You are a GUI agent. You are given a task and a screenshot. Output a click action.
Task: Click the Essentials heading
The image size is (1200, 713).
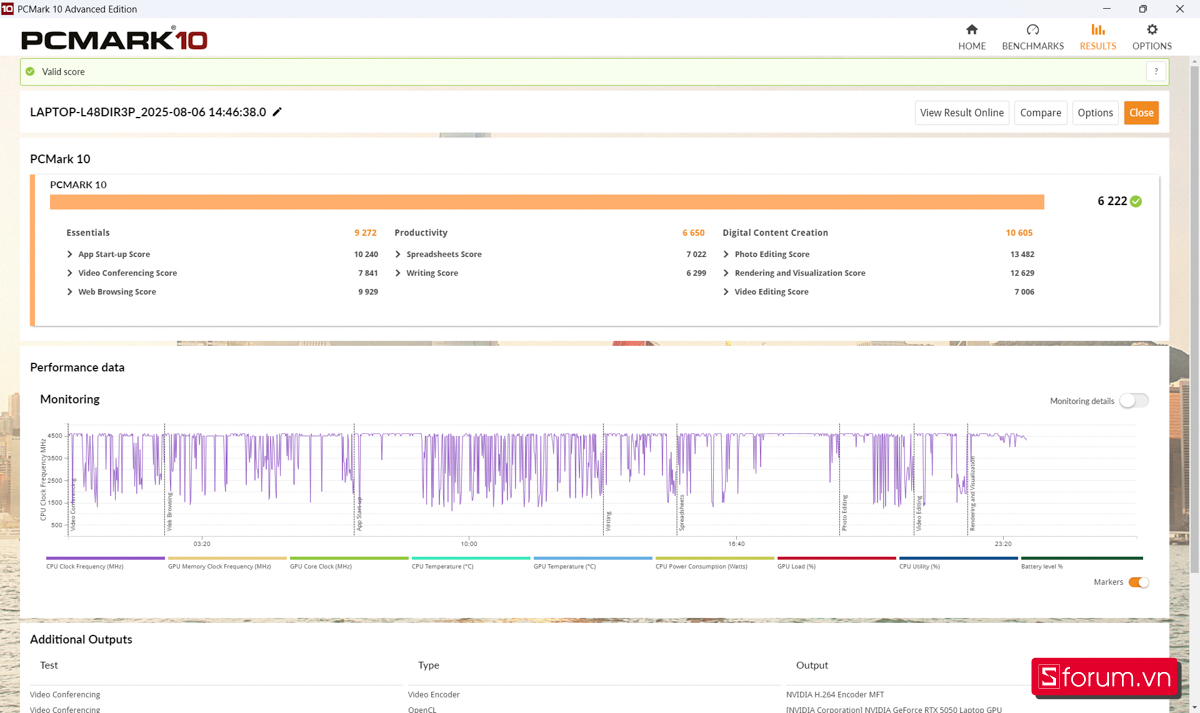pyautogui.click(x=88, y=233)
